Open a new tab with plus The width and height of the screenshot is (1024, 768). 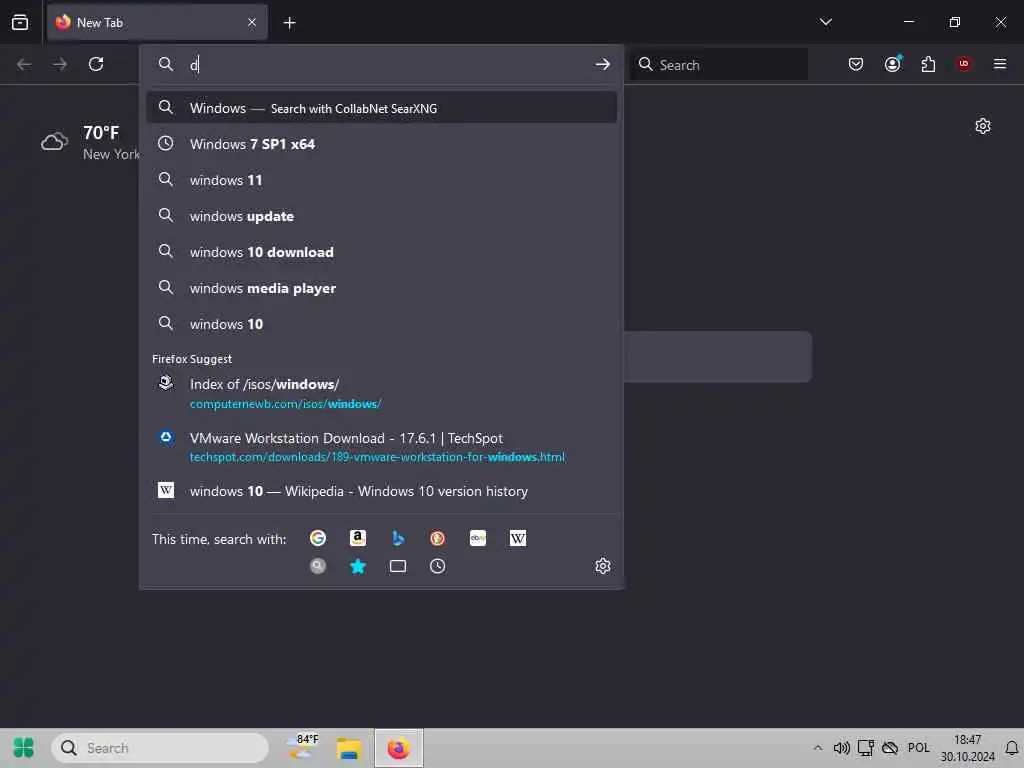click(289, 23)
